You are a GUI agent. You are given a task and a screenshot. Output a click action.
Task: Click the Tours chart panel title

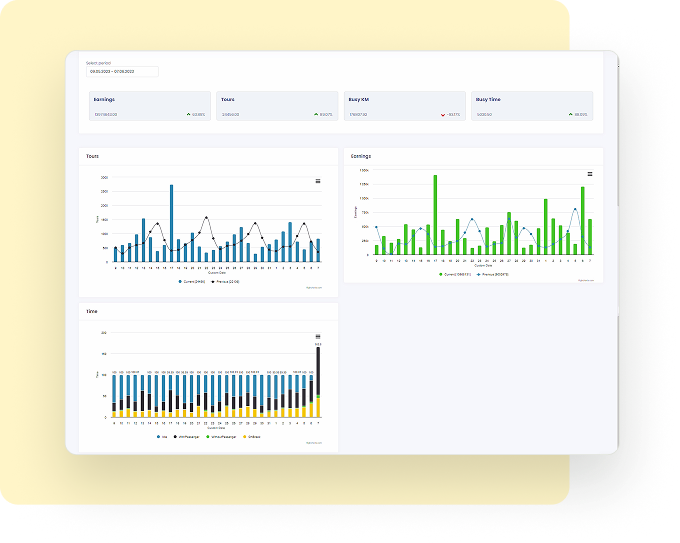click(92, 156)
